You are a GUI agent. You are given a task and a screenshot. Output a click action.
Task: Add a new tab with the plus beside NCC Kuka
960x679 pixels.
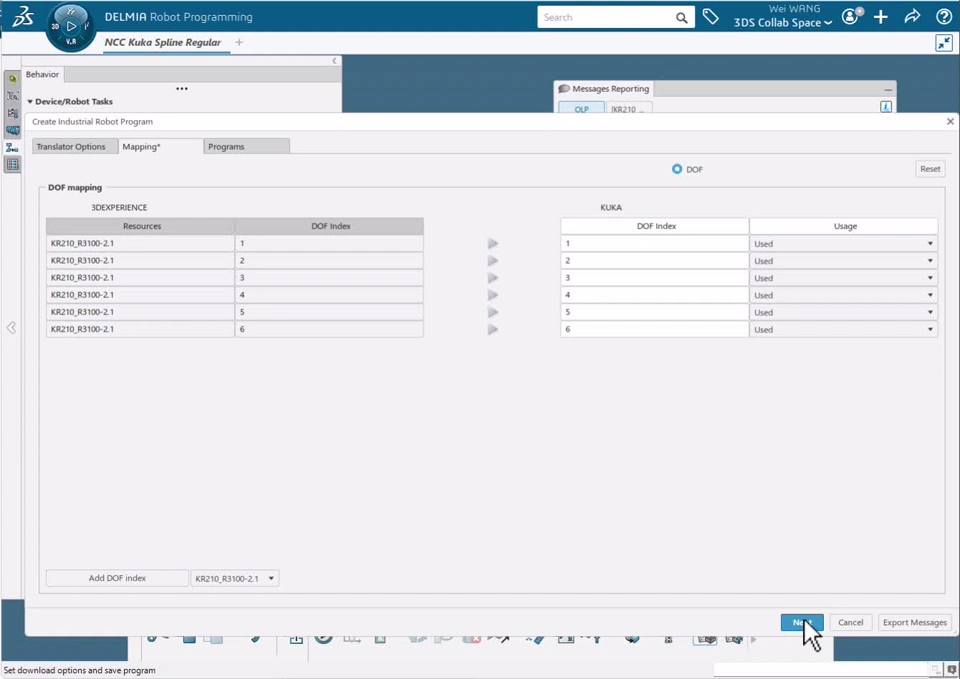pyautogui.click(x=239, y=42)
